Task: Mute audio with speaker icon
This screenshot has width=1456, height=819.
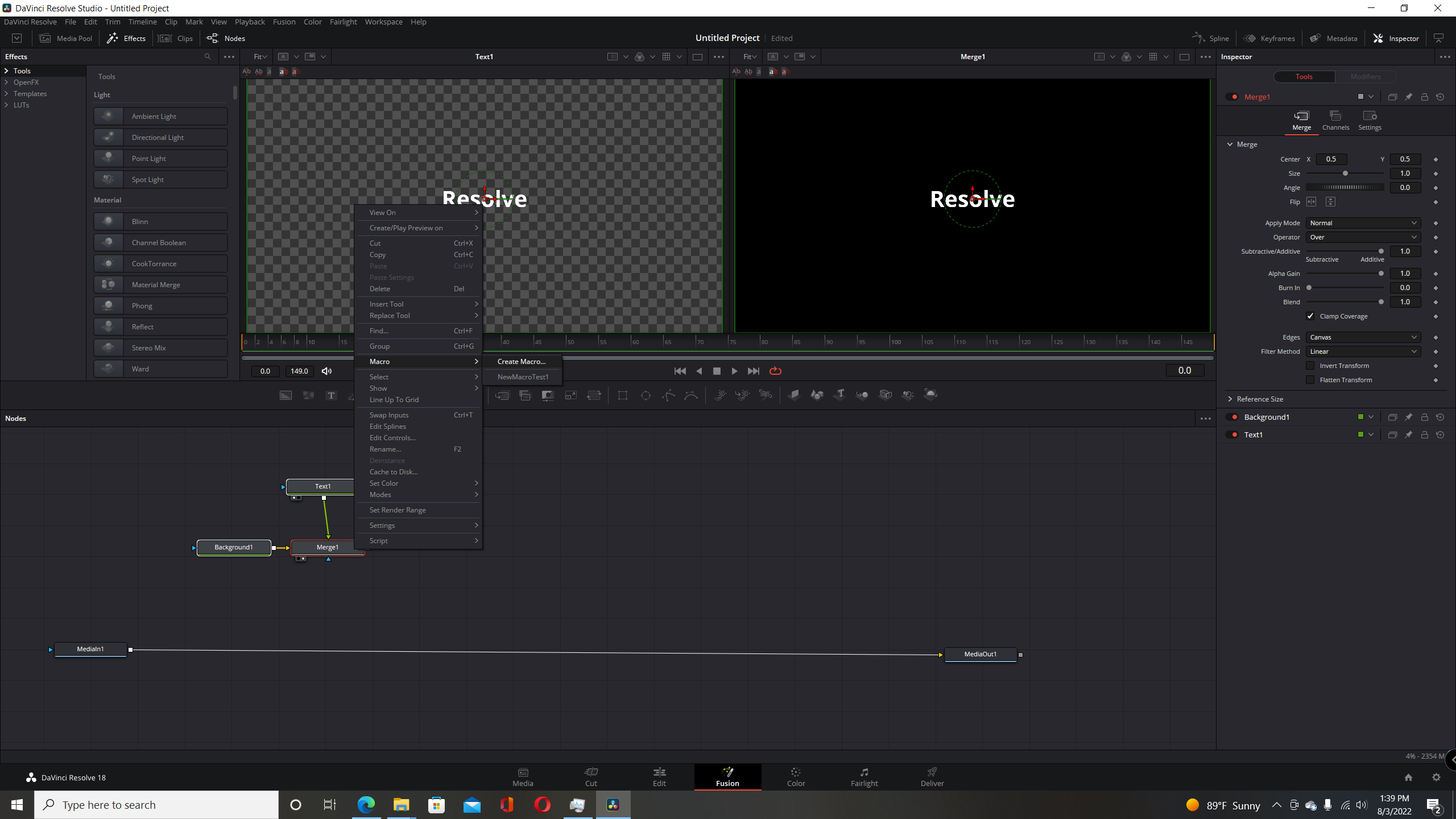Action: tap(326, 371)
